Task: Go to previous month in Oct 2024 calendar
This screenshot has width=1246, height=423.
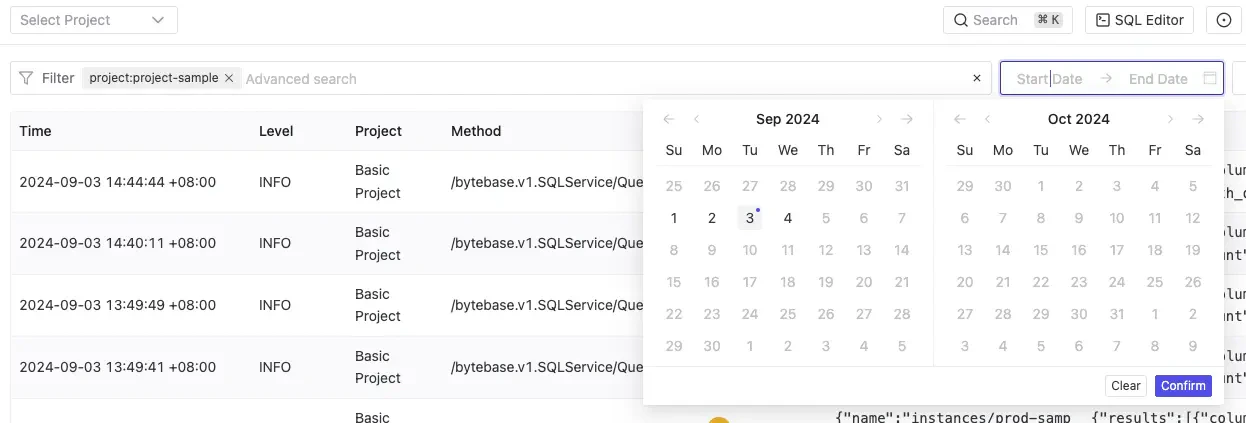Action: tap(988, 119)
